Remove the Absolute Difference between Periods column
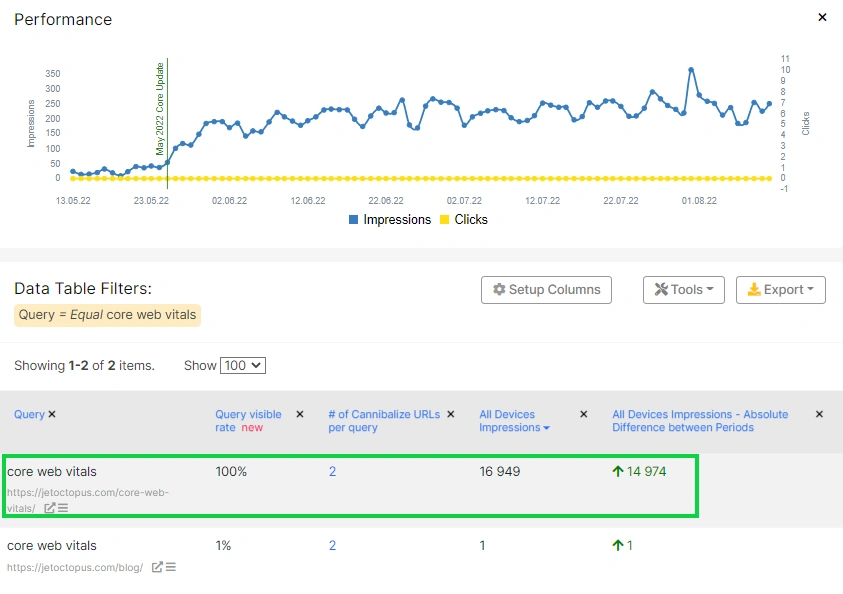This screenshot has width=843, height=594. 819,414
